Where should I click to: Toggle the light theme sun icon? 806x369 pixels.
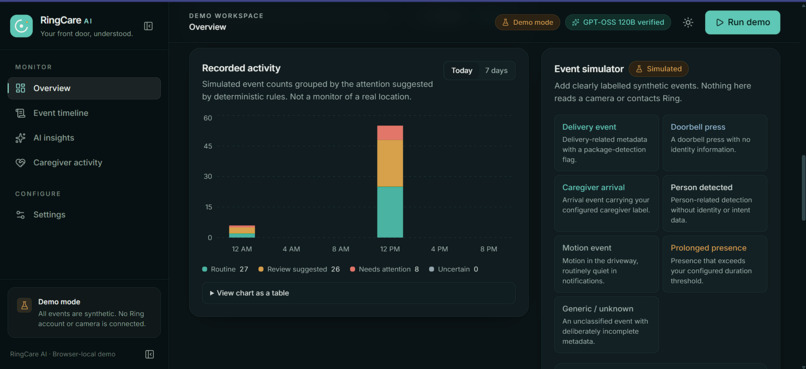tap(688, 23)
